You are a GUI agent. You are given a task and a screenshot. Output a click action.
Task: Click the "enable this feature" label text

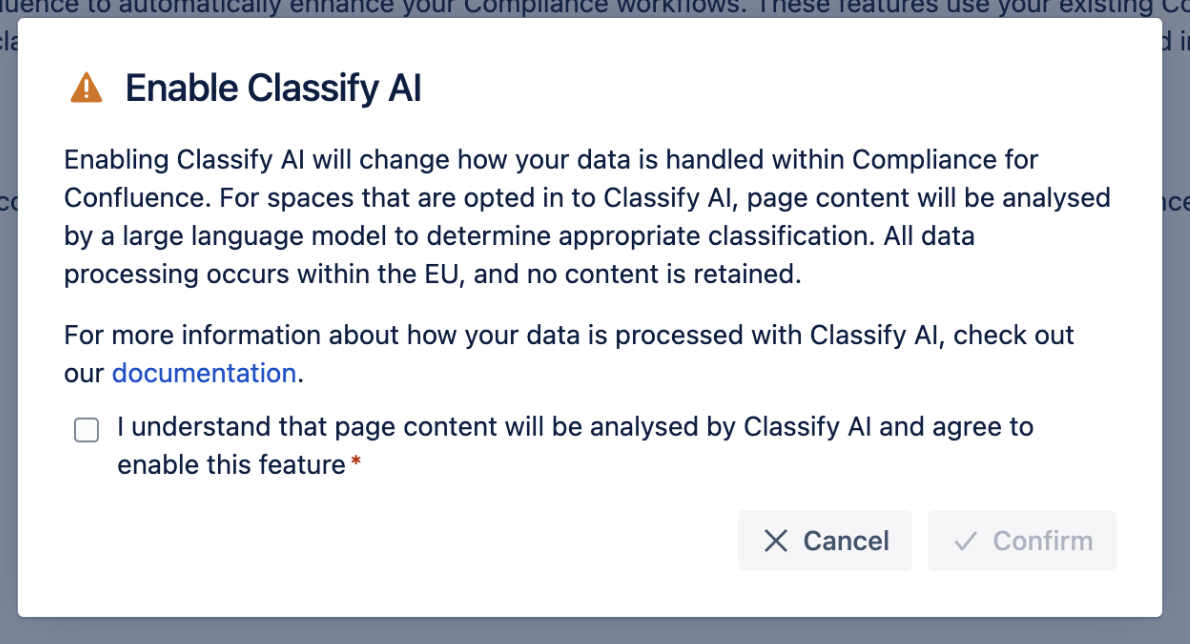click(230, 465)
